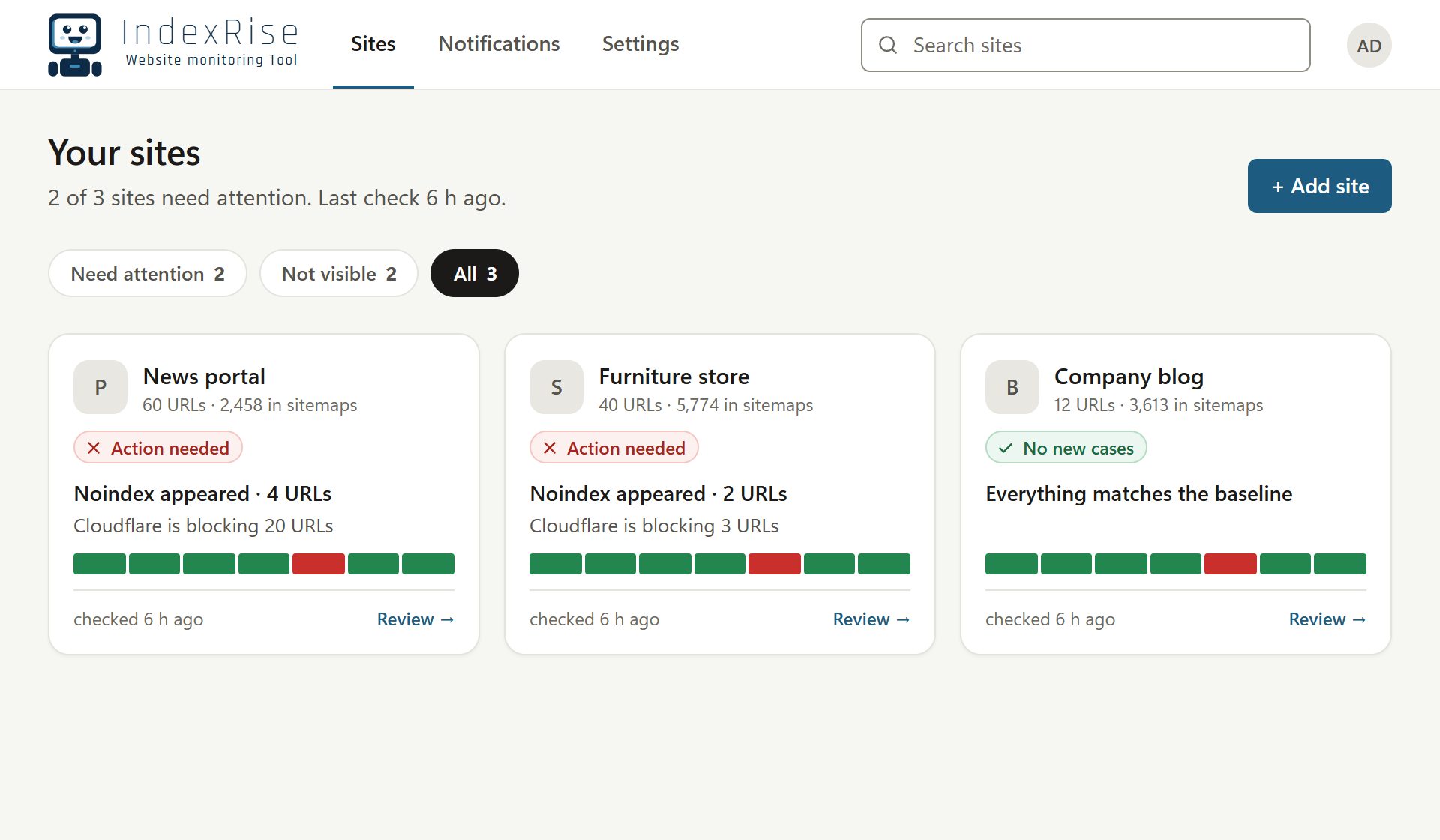Click Review on News portal card

[415, 619]
